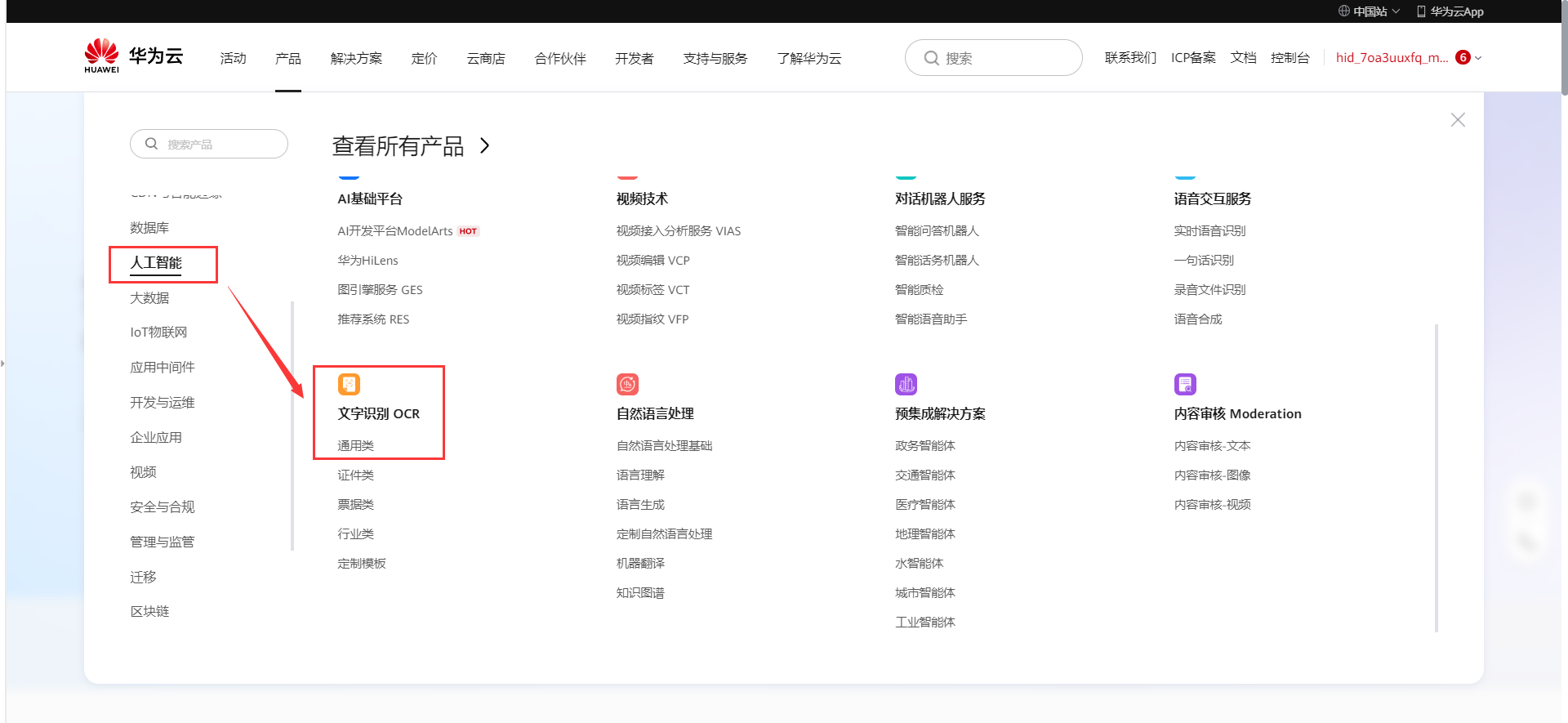Focus the 搜索产品 input field

[209, 144]
